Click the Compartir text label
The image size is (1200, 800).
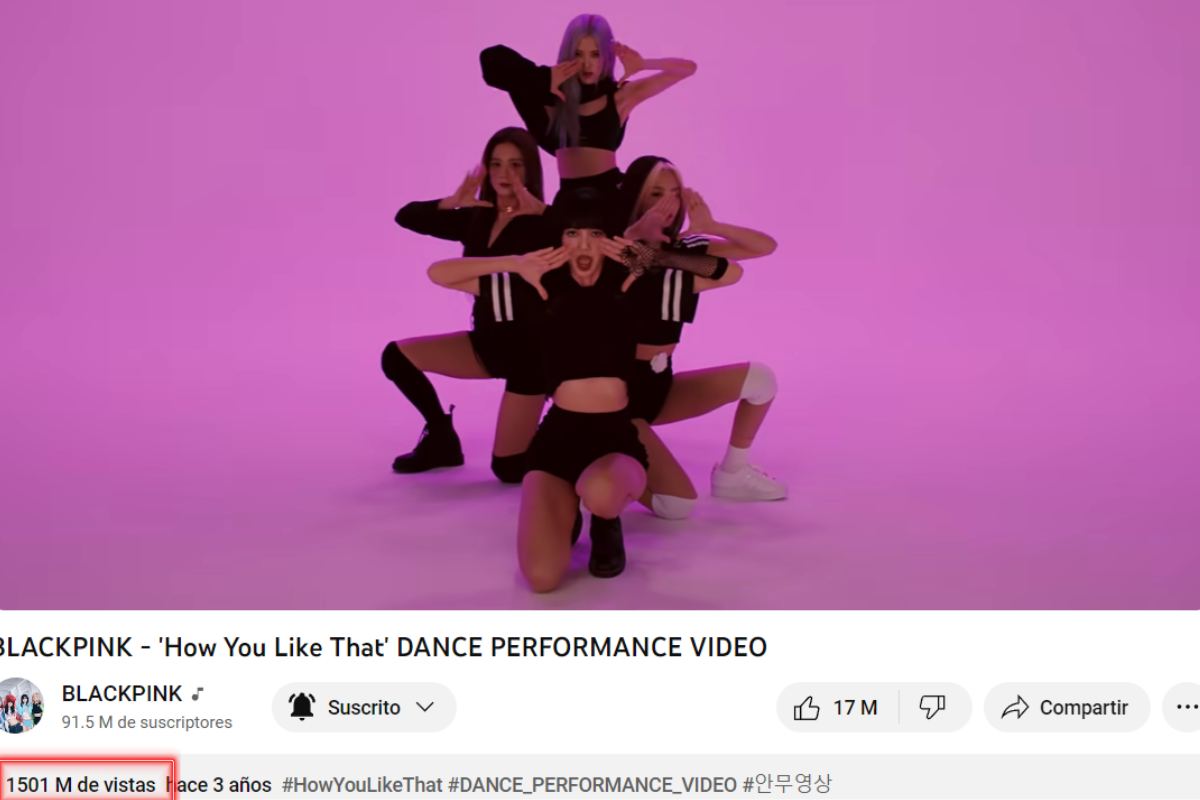[x=1084, y=708]
